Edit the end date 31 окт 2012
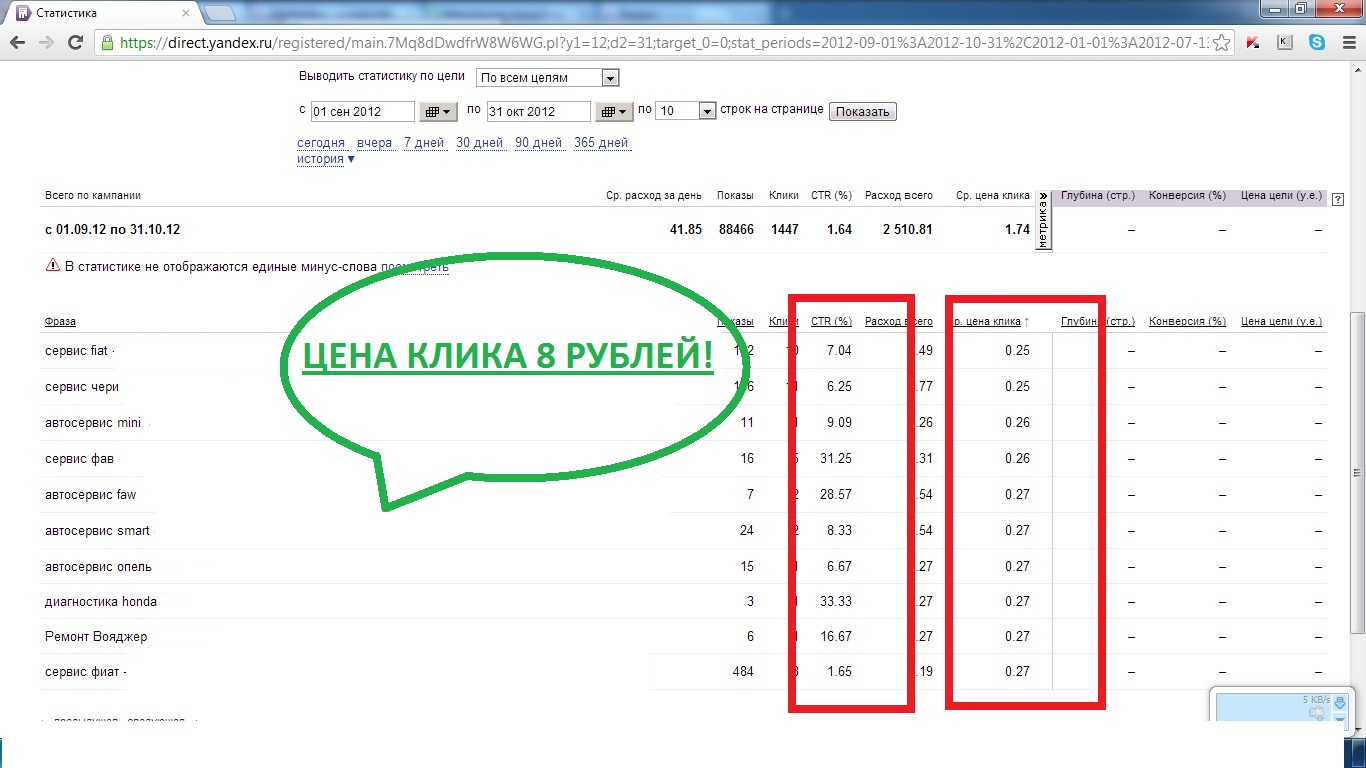 click(538, 111)
